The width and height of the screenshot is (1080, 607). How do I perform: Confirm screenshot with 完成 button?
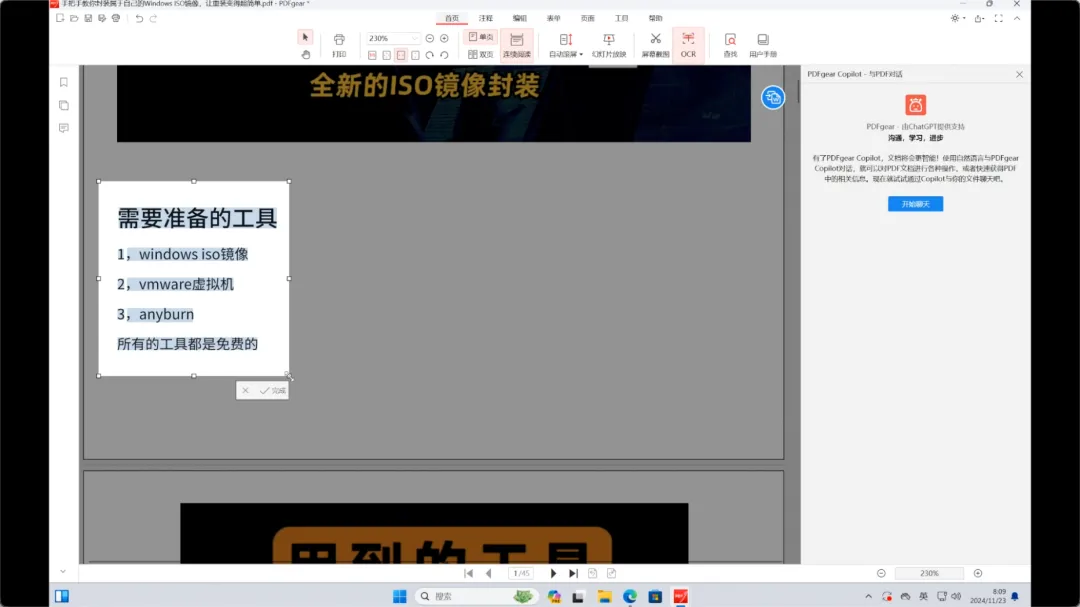coord(273,391)
